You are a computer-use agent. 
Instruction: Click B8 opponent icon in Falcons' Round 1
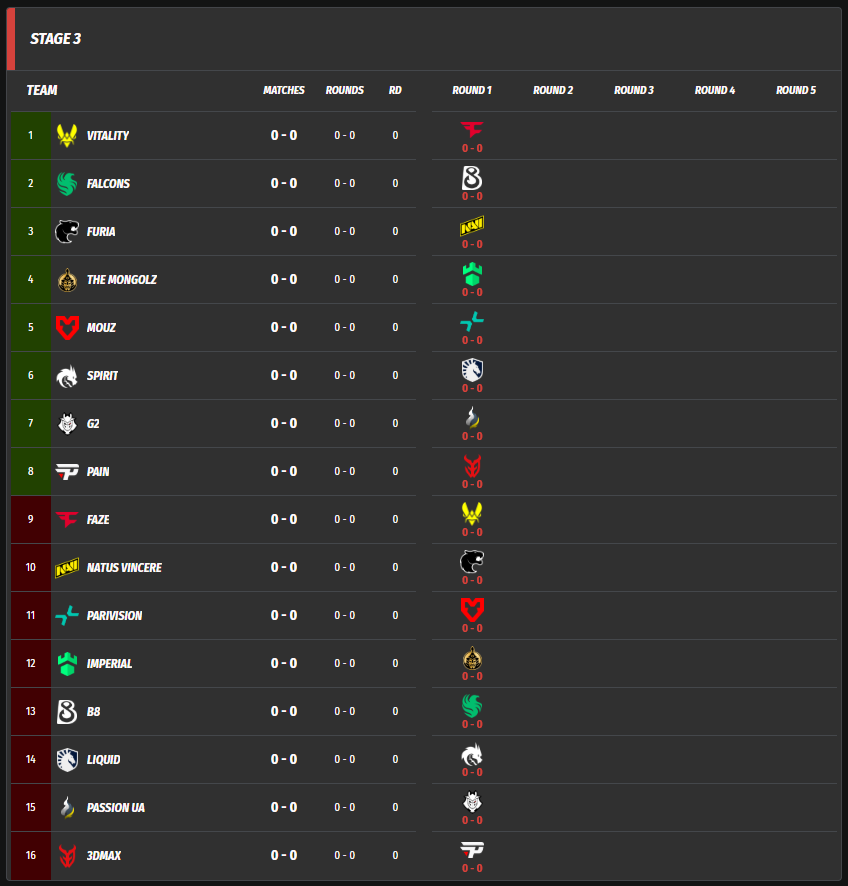click(472, 177)
